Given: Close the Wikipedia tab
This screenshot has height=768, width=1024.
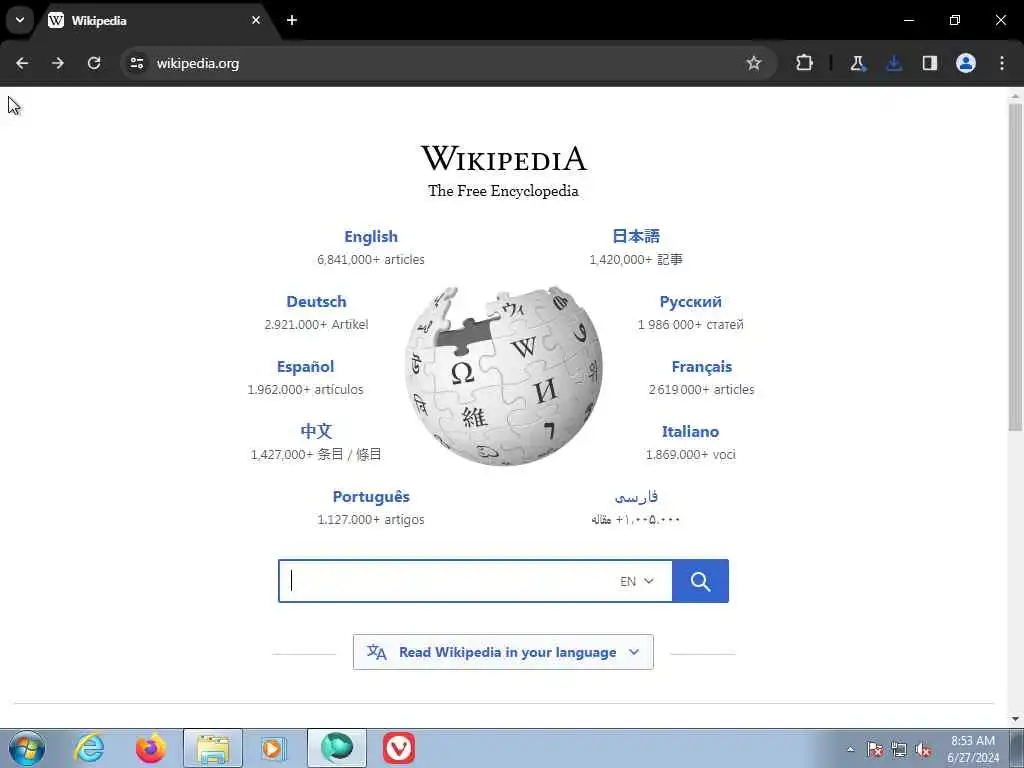Looking at the screenshot, I should pyautogui.click(x=256, y=20).
